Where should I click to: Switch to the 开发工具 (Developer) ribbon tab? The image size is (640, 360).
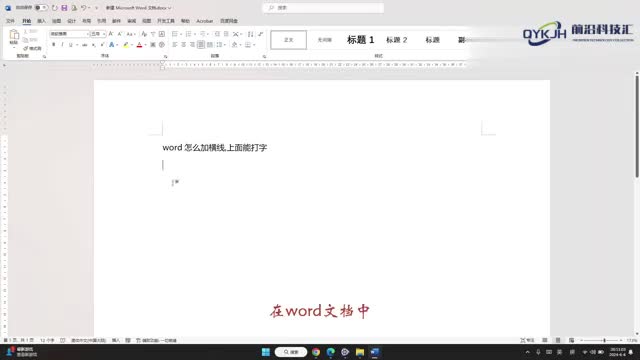[x=166, y=21]
